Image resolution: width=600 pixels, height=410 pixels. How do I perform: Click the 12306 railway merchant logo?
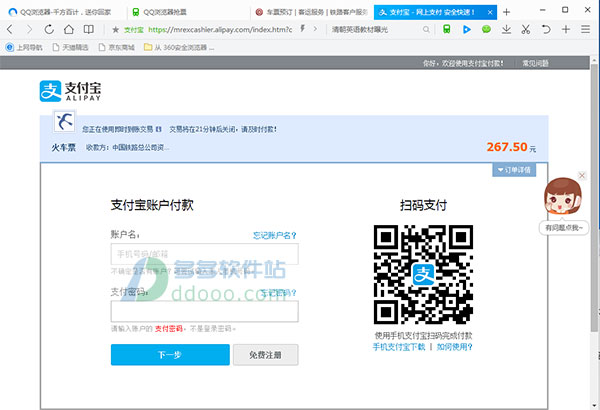(x=64, y=121)
